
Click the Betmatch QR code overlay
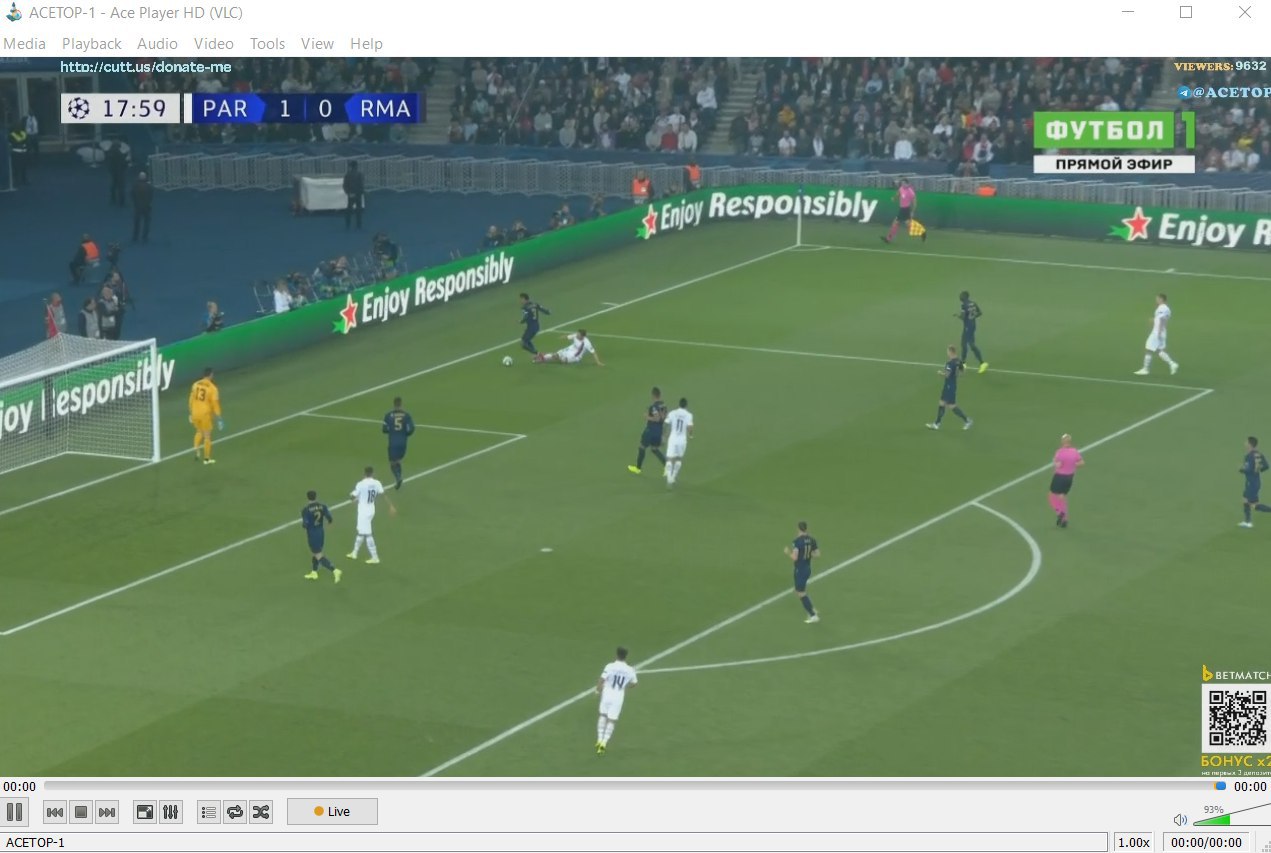point(1236,719)
